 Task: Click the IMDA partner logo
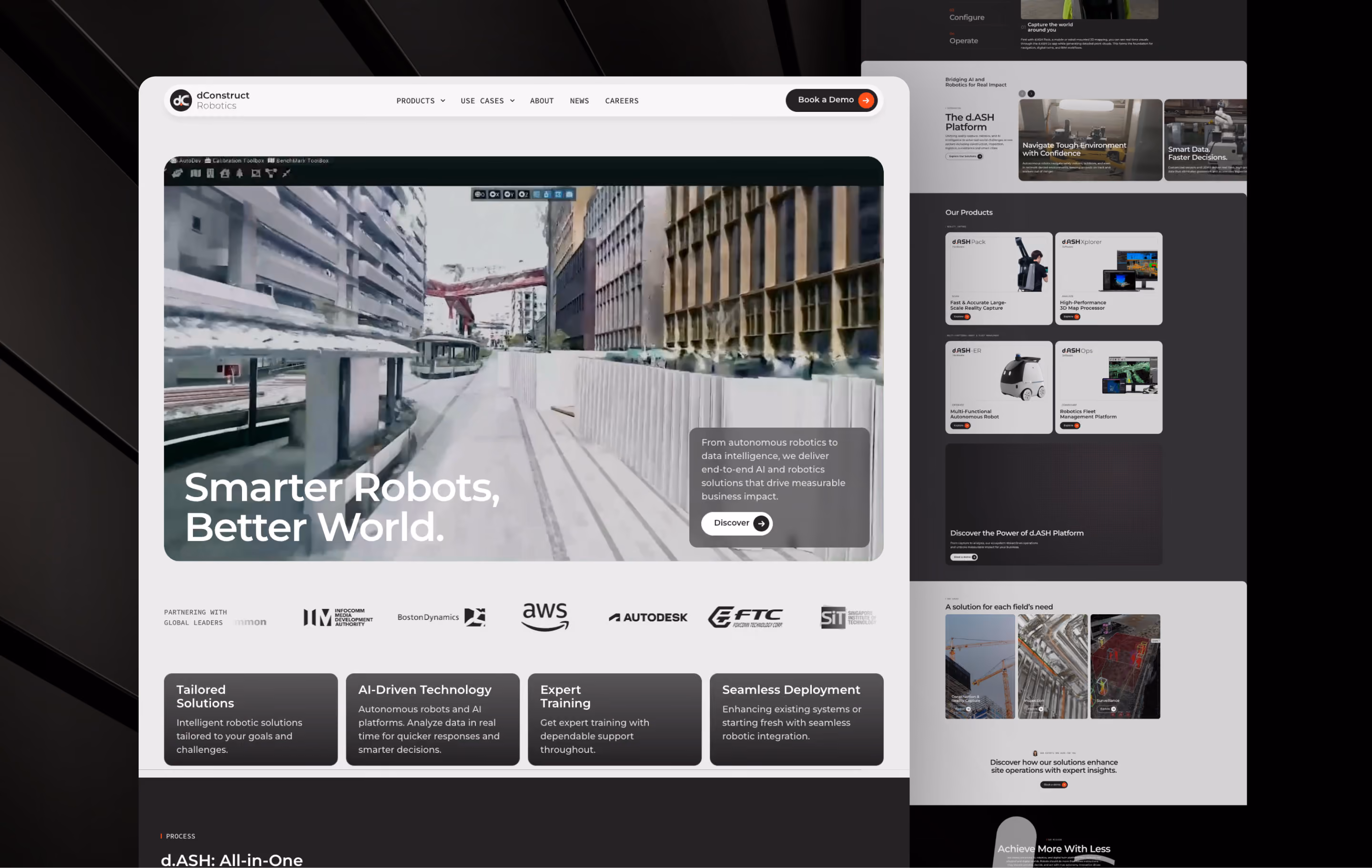click(x=338, y=618)
